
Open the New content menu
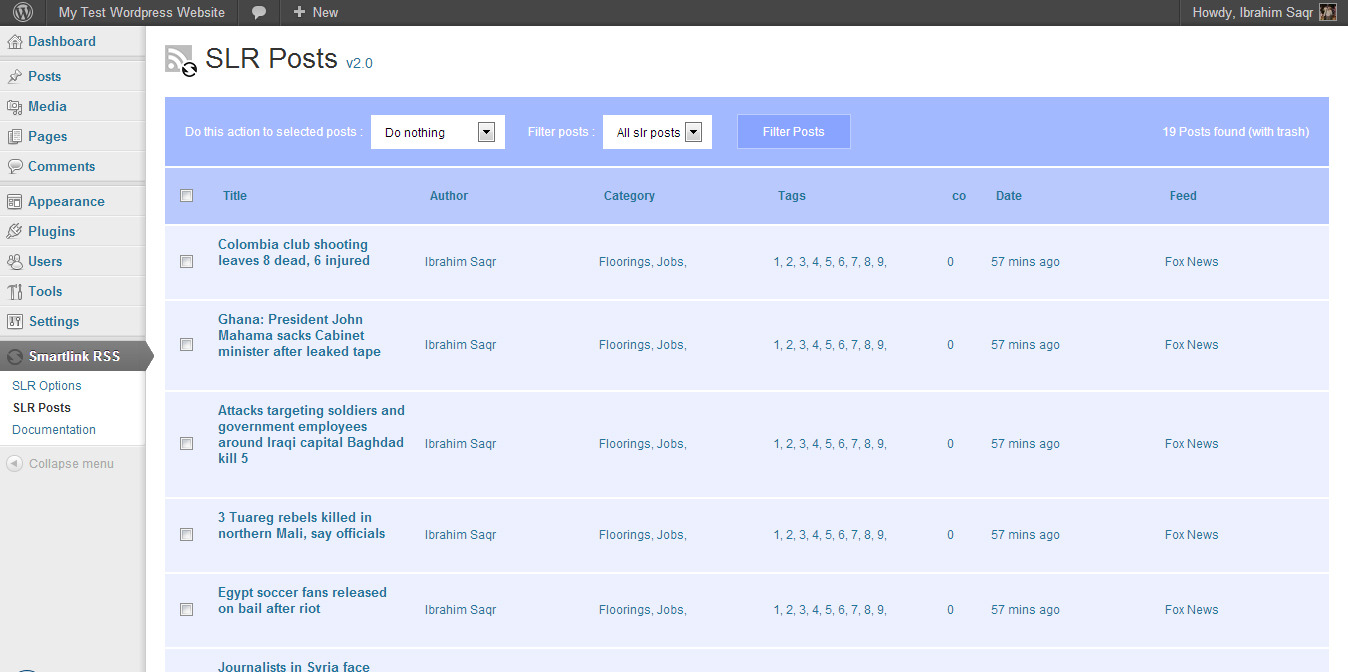(x=314, y=12)
